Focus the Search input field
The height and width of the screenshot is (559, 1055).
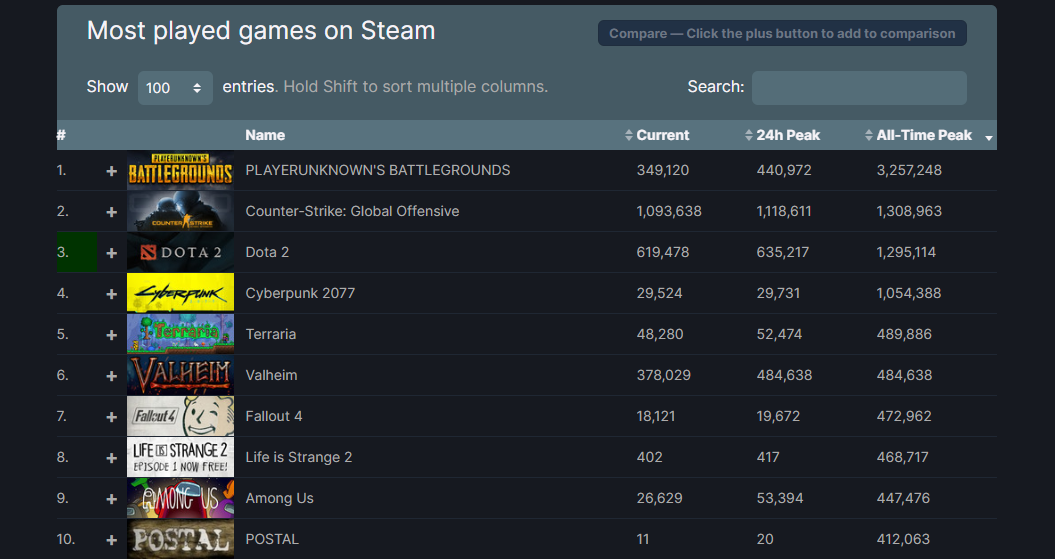859,88
